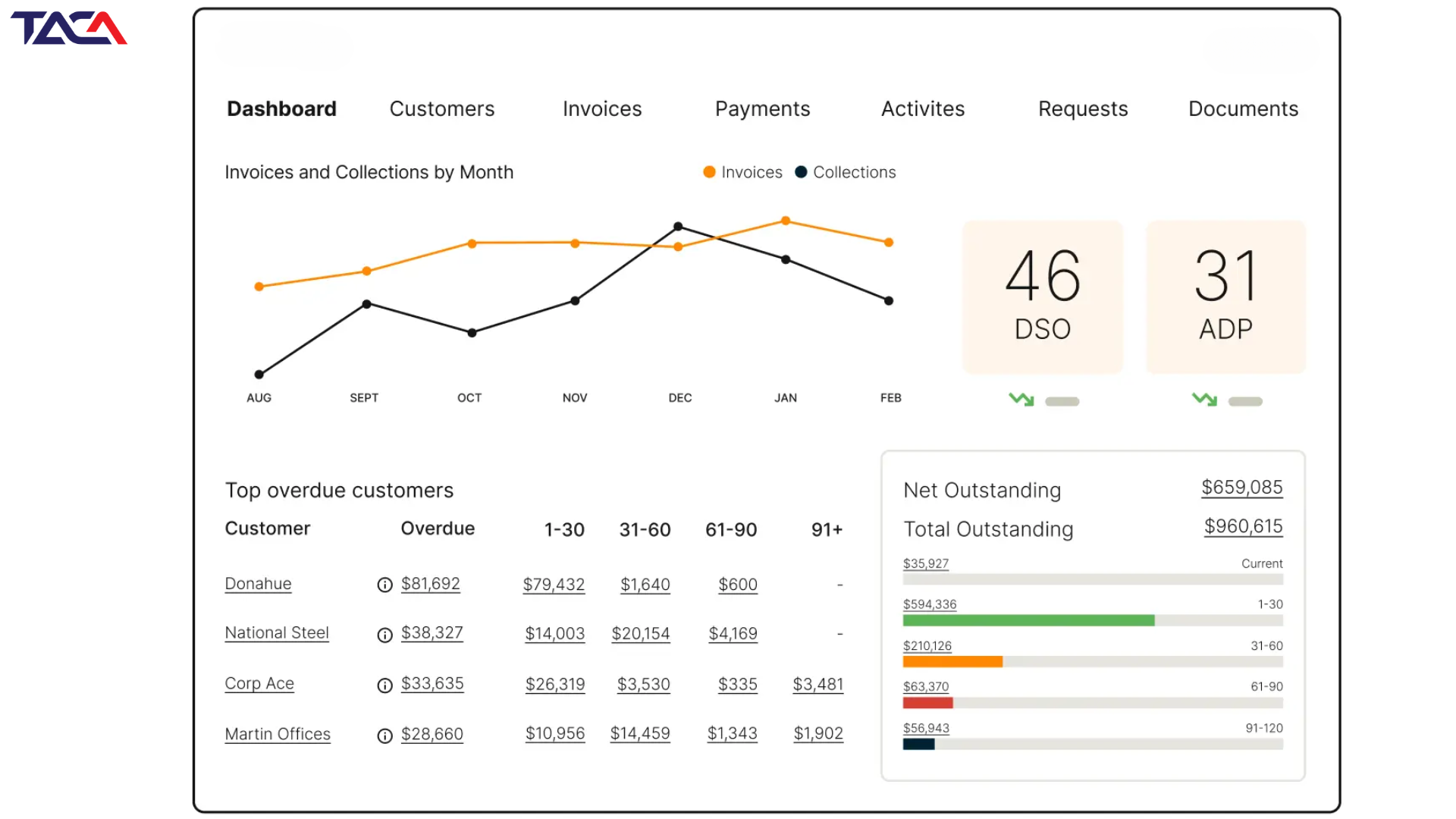Click the info icon beside National Steel's overdue
The width and height of the screenshot is (1456, 819).
(385, 635)
